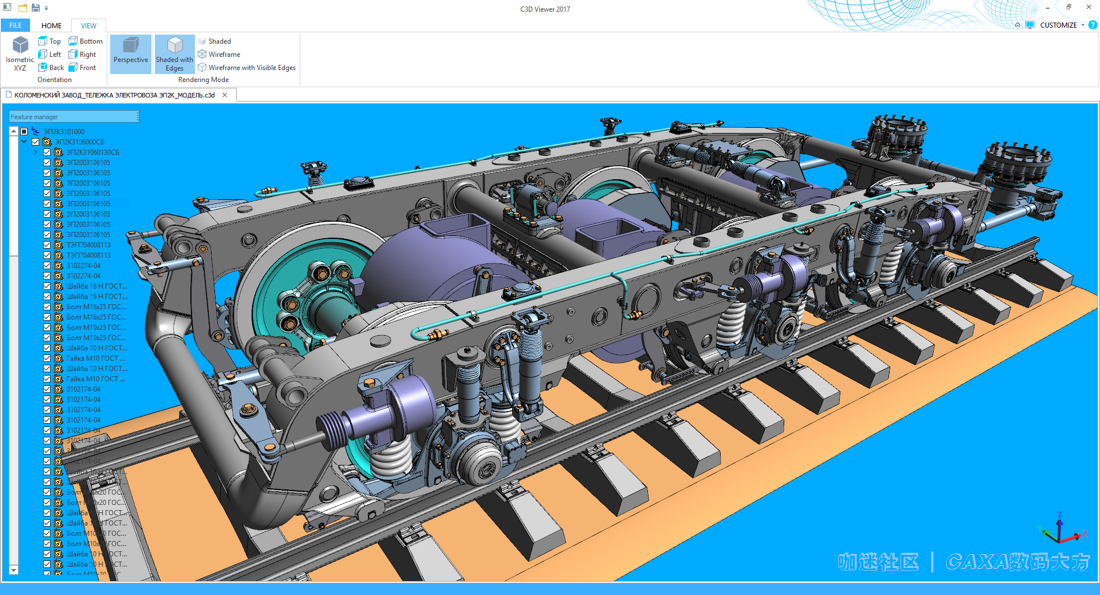Switch to the Left view orientation
The height and width of the screenshot is (595, 1100).
pos(49,54)
